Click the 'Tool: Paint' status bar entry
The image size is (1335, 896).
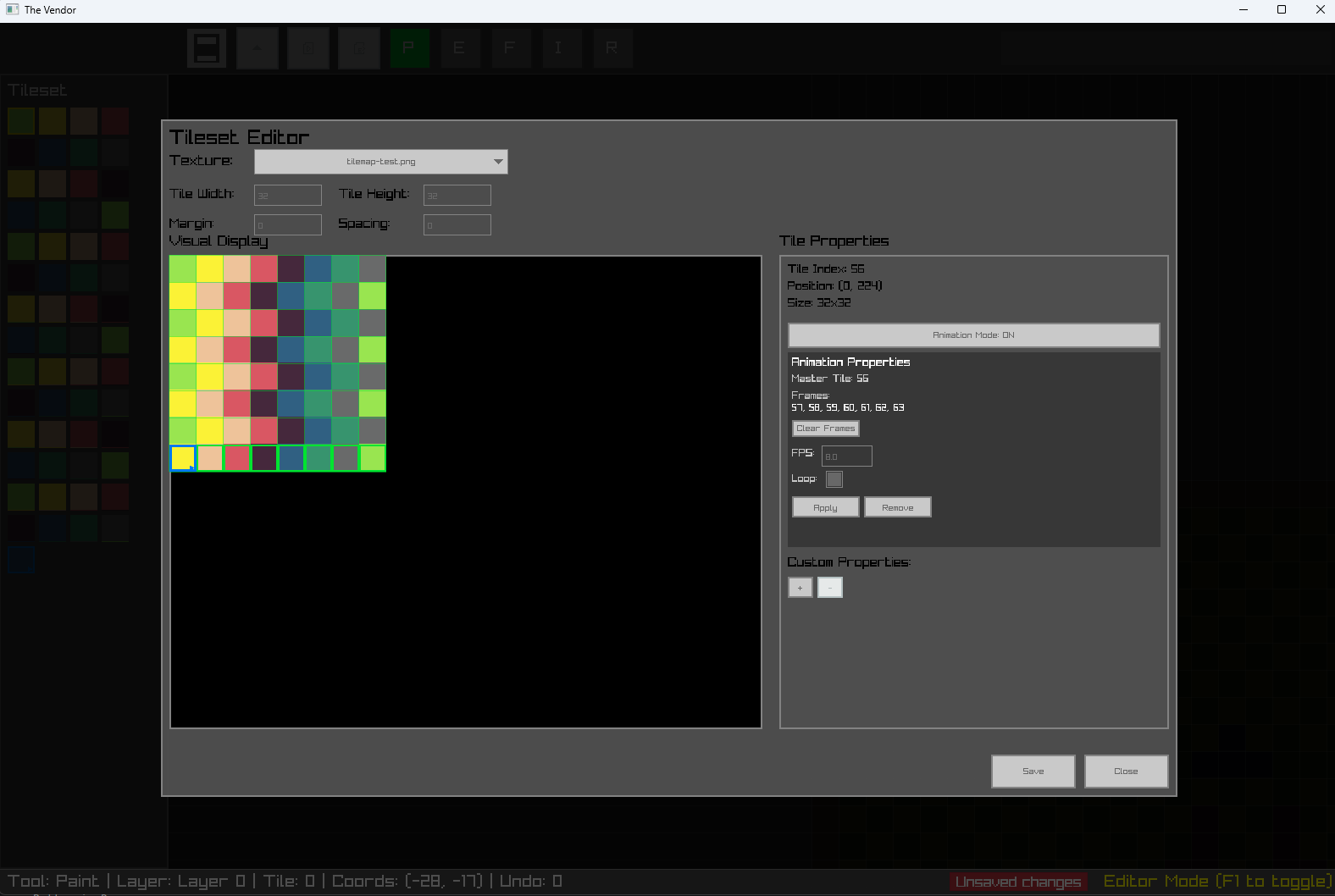coord(53,882)
